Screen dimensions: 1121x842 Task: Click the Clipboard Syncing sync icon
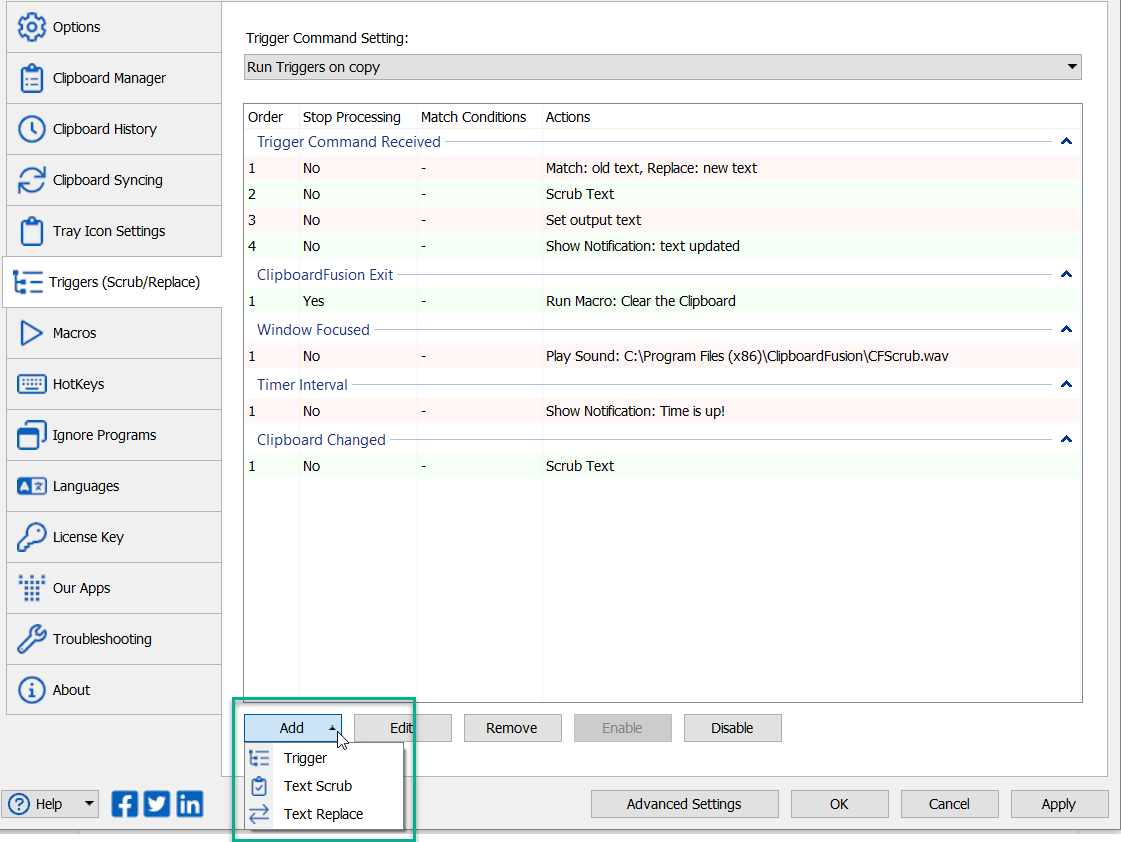[x=29, y=180]
